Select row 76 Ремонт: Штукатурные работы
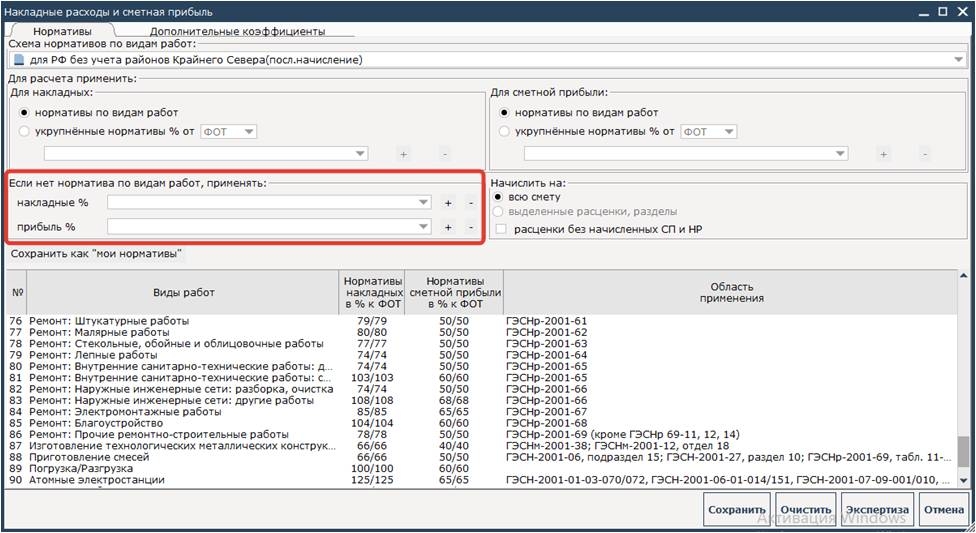 point(482,321)
